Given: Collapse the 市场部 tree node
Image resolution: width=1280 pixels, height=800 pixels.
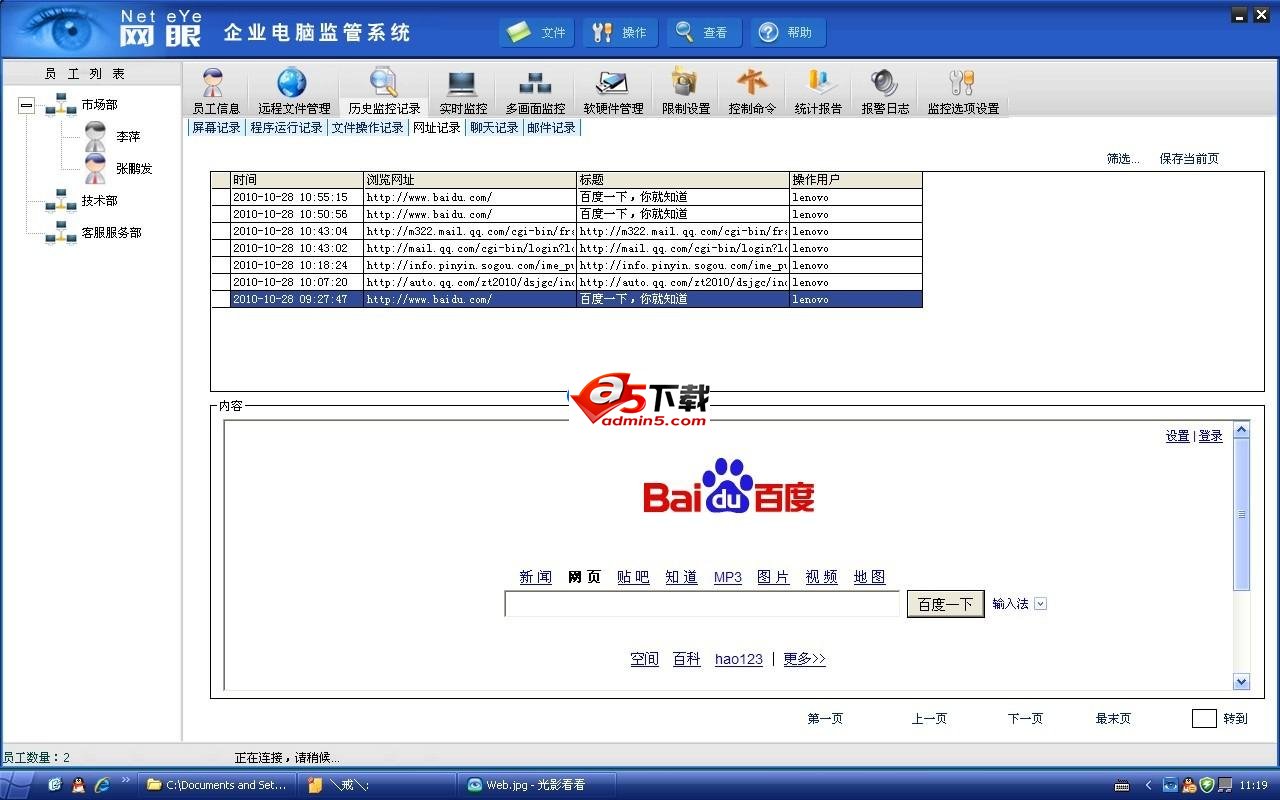Looking at the screenshot, I should coord(26,105).
